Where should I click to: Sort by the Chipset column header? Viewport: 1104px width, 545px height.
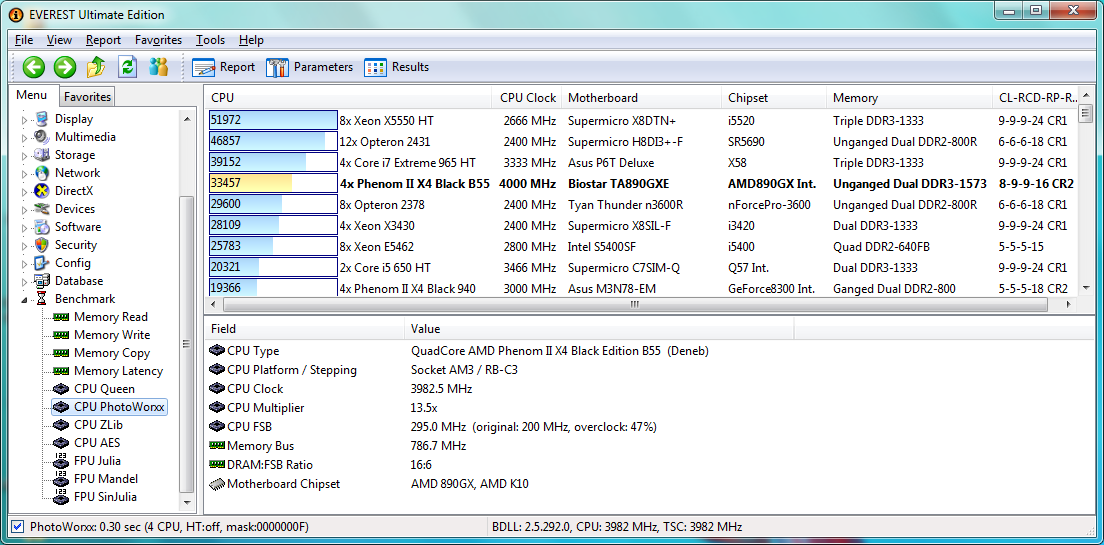click(774, 98)
